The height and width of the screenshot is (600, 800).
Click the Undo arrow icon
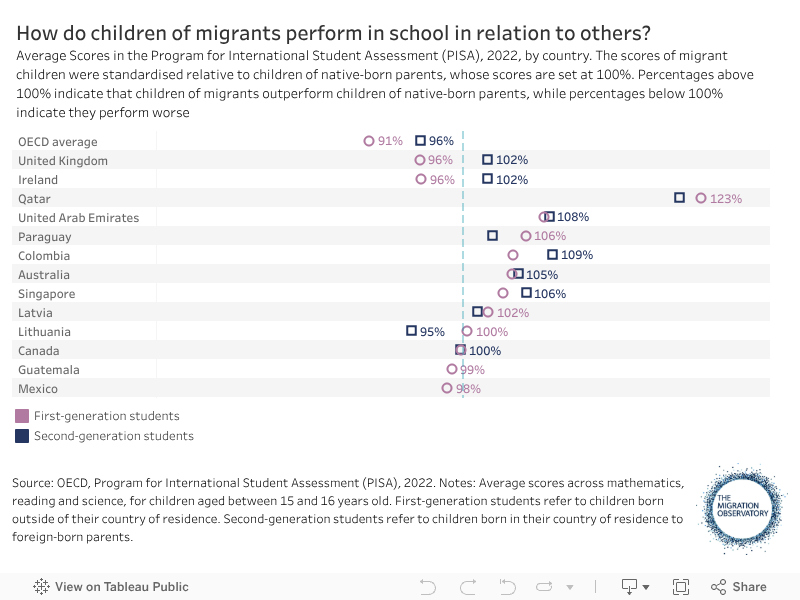428,587
